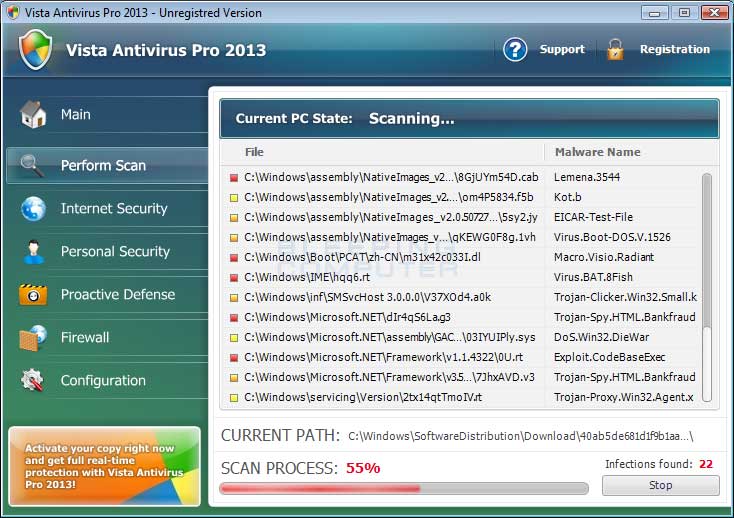Click the Activate your copy banner

click(104, 466)
